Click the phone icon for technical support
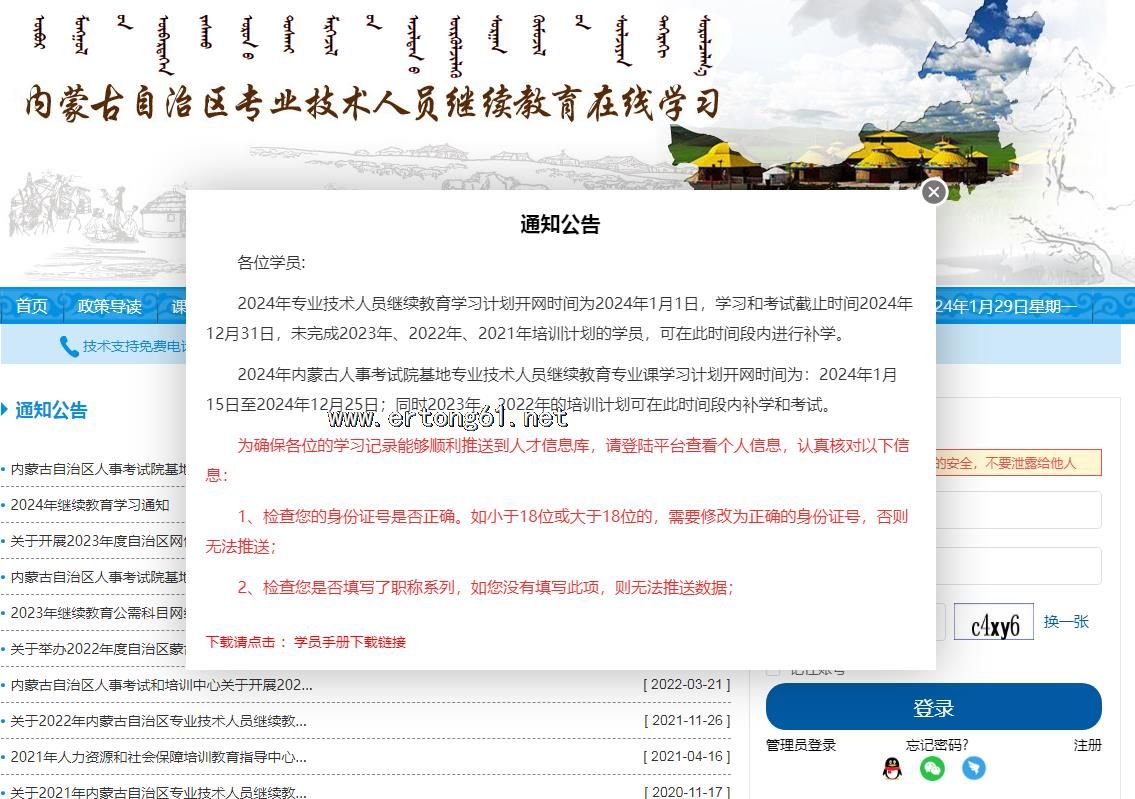This screenshot has height=799, width=1135. [69, 346]
